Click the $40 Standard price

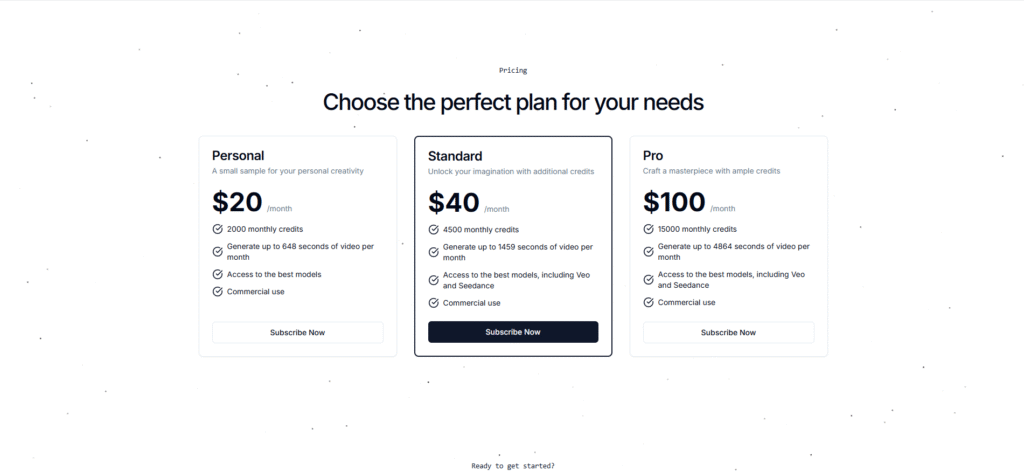point(454,202)
